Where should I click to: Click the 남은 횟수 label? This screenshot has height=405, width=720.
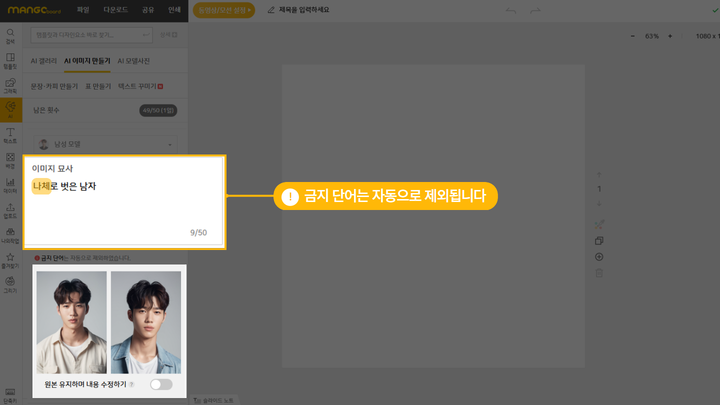46,110
